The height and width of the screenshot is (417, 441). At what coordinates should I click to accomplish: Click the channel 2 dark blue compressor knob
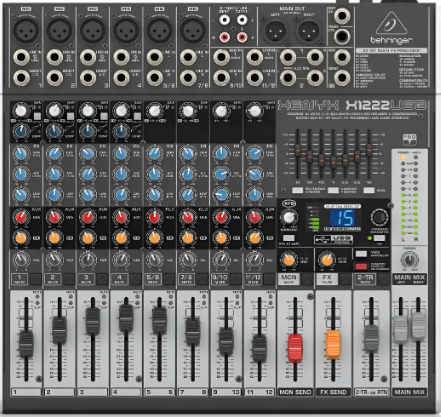[54, 131]
